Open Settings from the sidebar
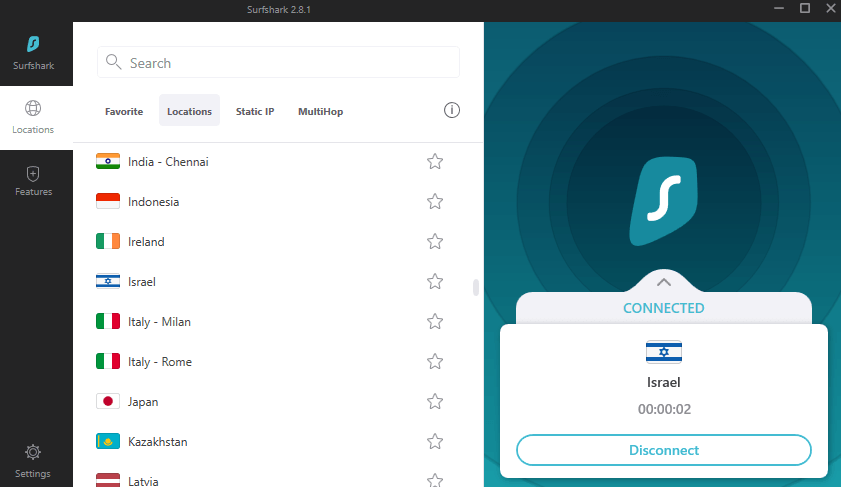This screenshot has height=487, width=841. pyautogui.click(x=33, y=461)
